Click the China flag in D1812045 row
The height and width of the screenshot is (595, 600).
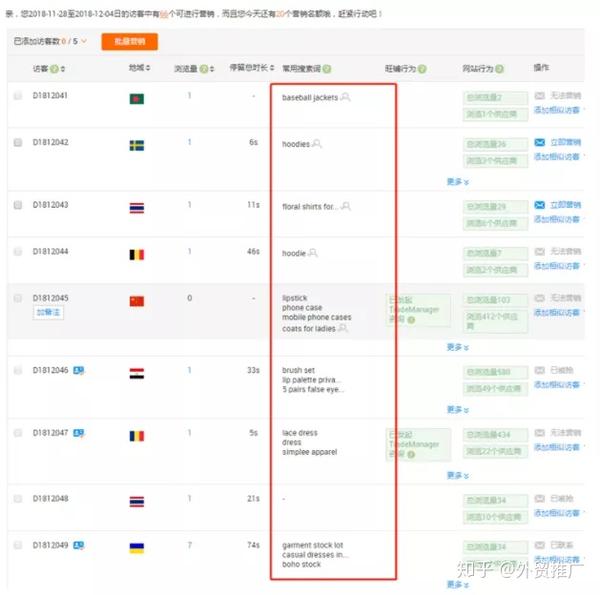click(137, 301)
